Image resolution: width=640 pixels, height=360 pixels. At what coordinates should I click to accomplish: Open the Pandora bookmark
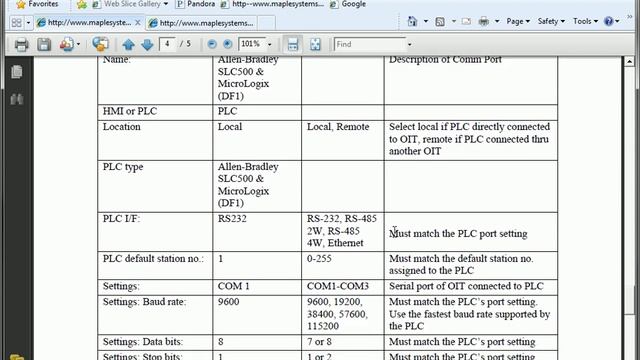[195, 4]
